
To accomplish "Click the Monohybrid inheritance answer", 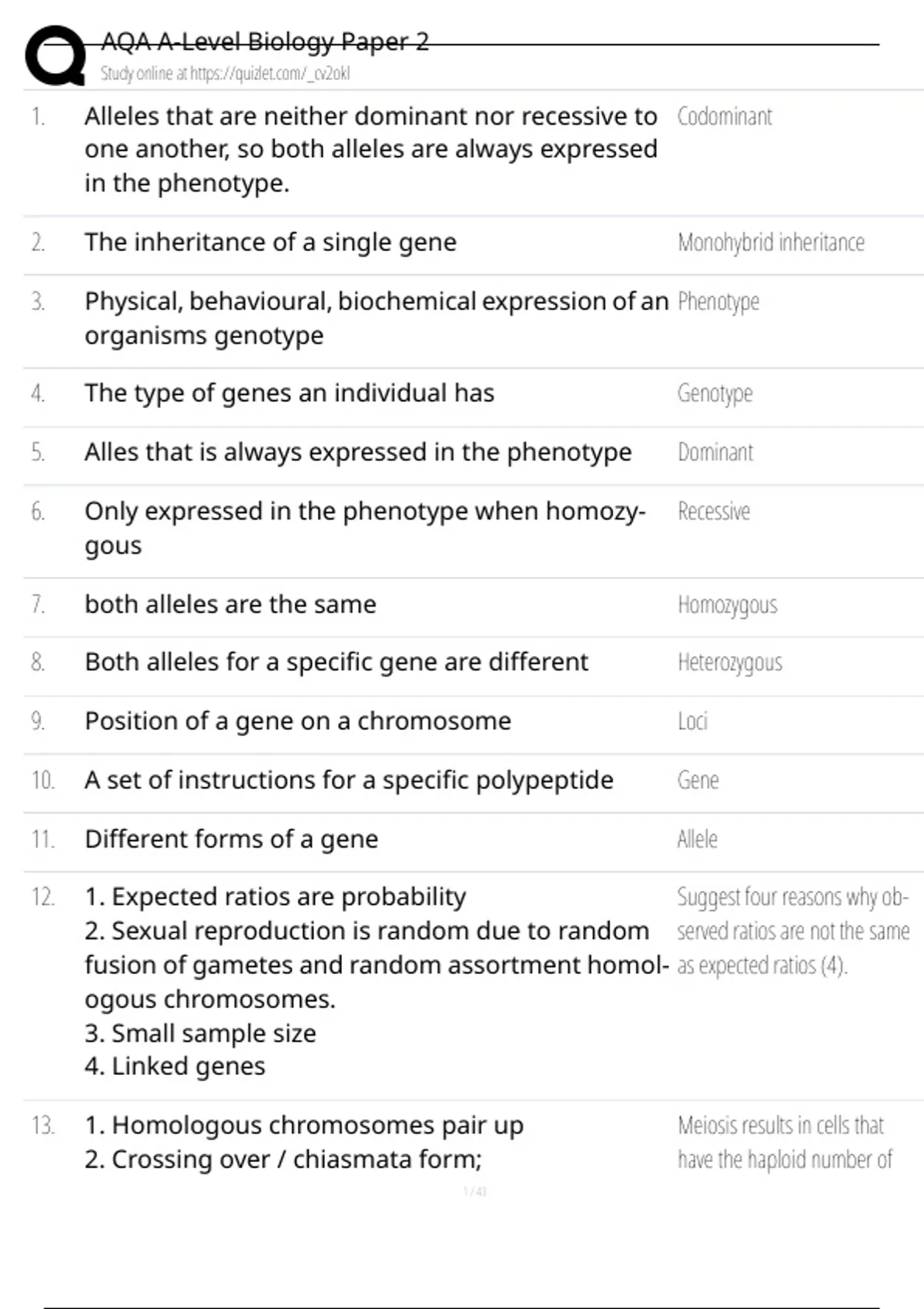I will 771,243.
